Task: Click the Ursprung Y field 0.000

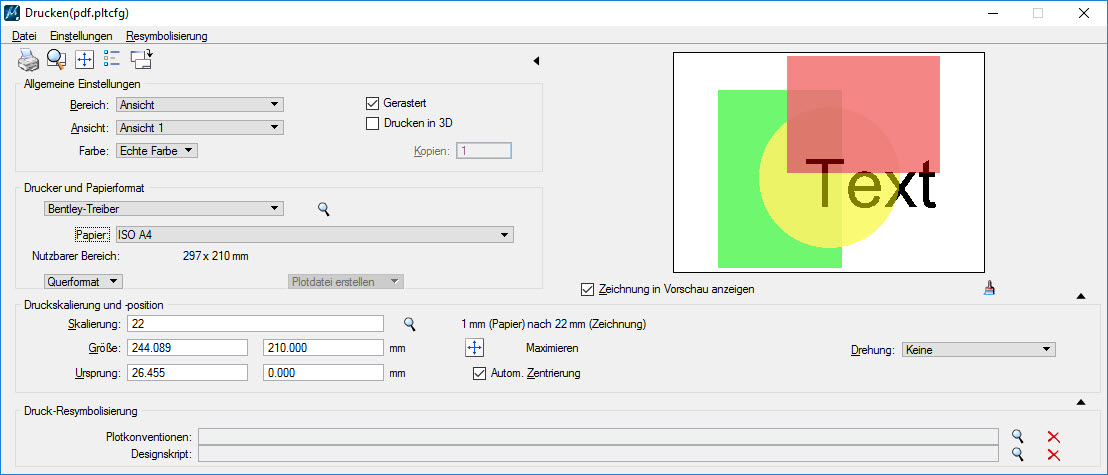Action: click(323, 373)
